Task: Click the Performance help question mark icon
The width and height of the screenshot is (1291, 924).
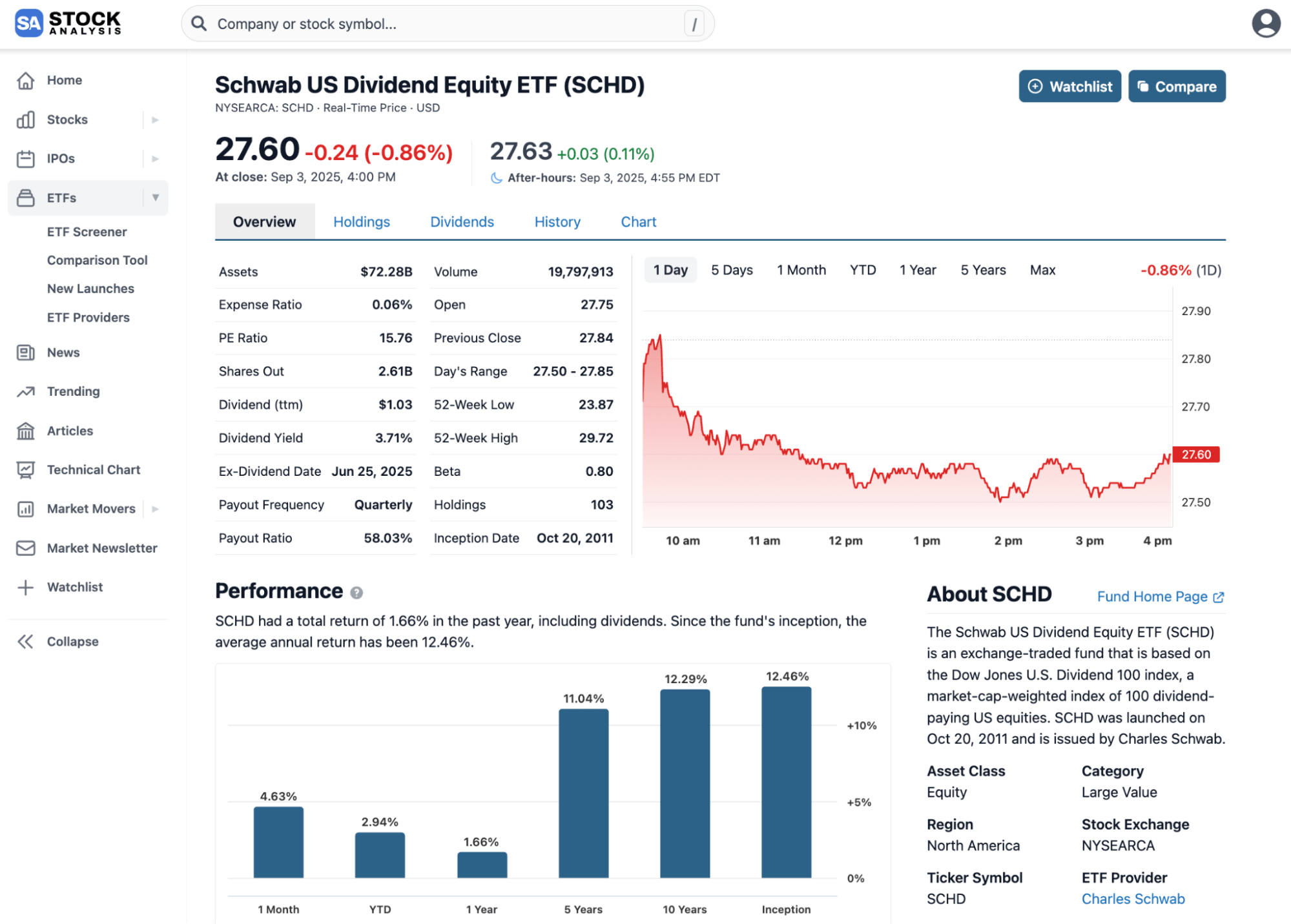Action: pyautogui.click(x=356, y=593)
